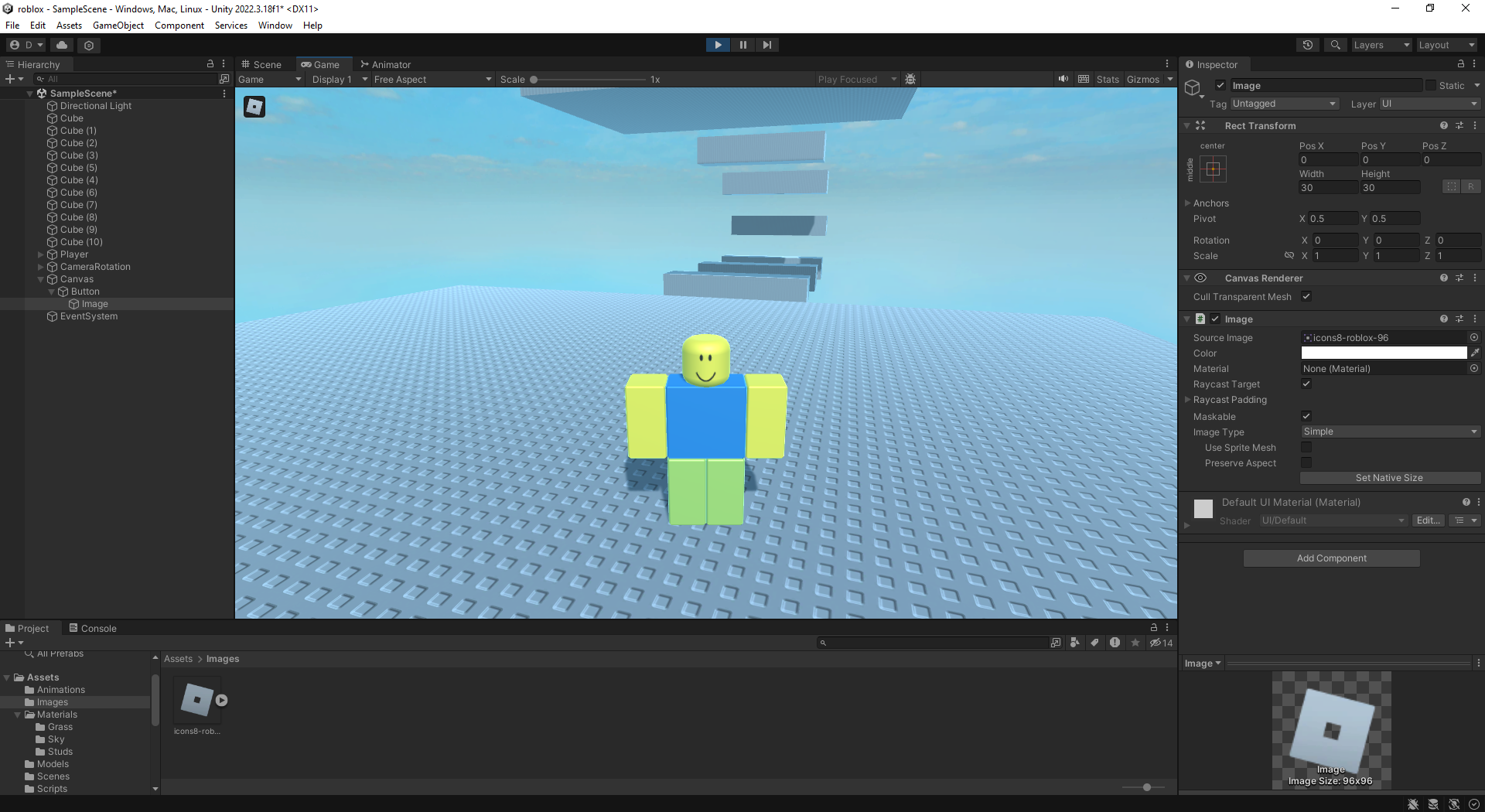Click the Image color swatch
Image resolution: width=1485 pixels, height=812 pixels.
point(1384,353)
